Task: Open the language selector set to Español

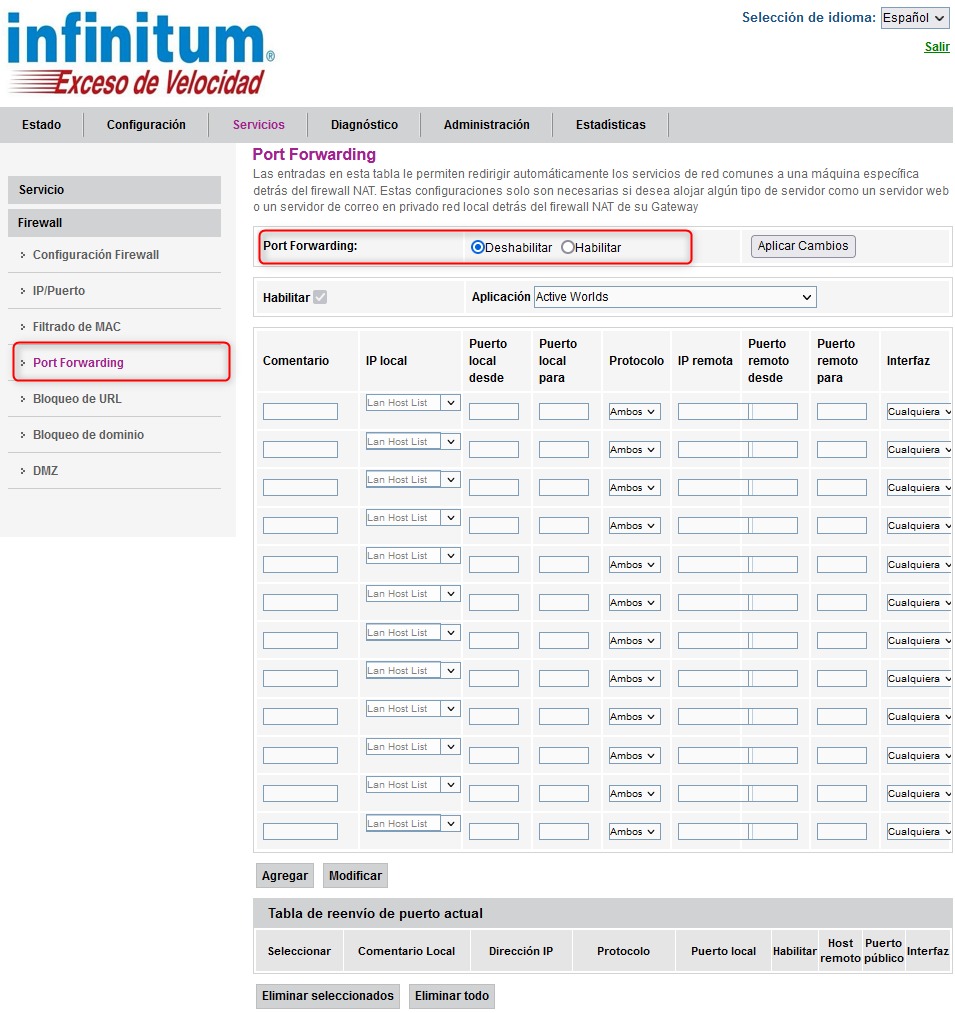Action: [913, 17]
